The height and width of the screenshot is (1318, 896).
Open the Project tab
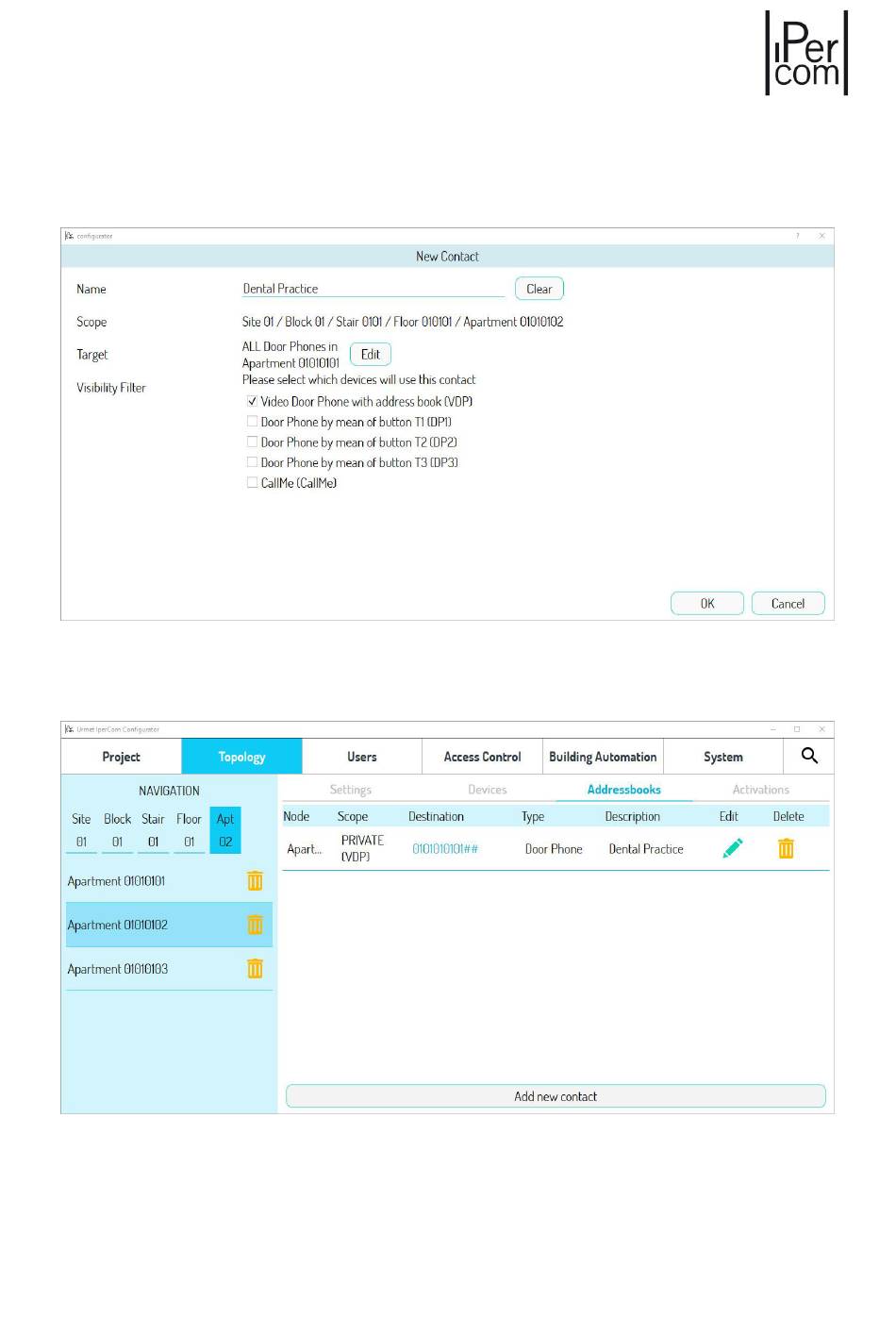click(121, 757)
